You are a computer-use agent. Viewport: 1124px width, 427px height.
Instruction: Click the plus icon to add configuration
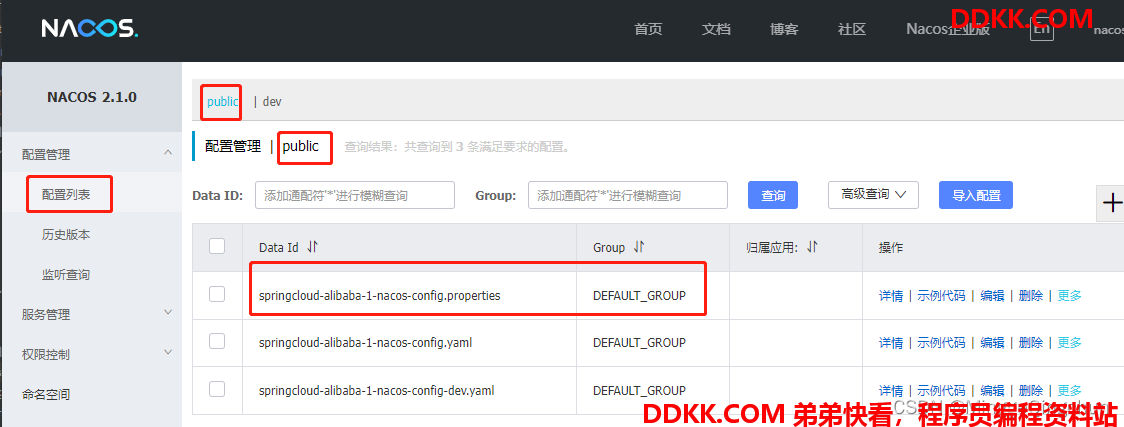coord(1112,203)
